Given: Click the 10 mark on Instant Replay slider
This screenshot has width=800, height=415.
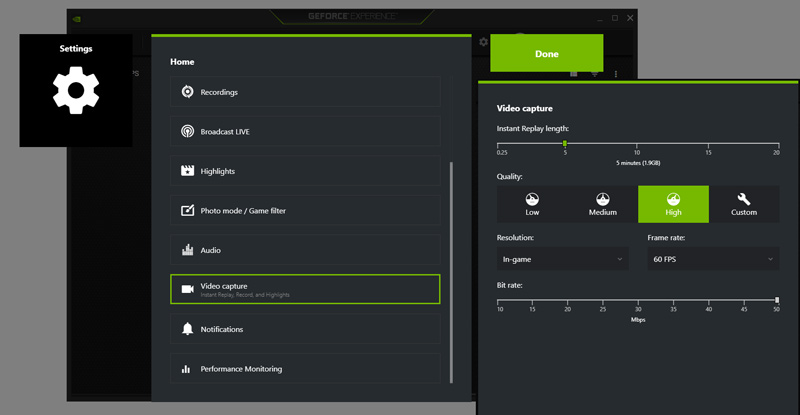Looking at the screenshot, I should coord(637,153).
